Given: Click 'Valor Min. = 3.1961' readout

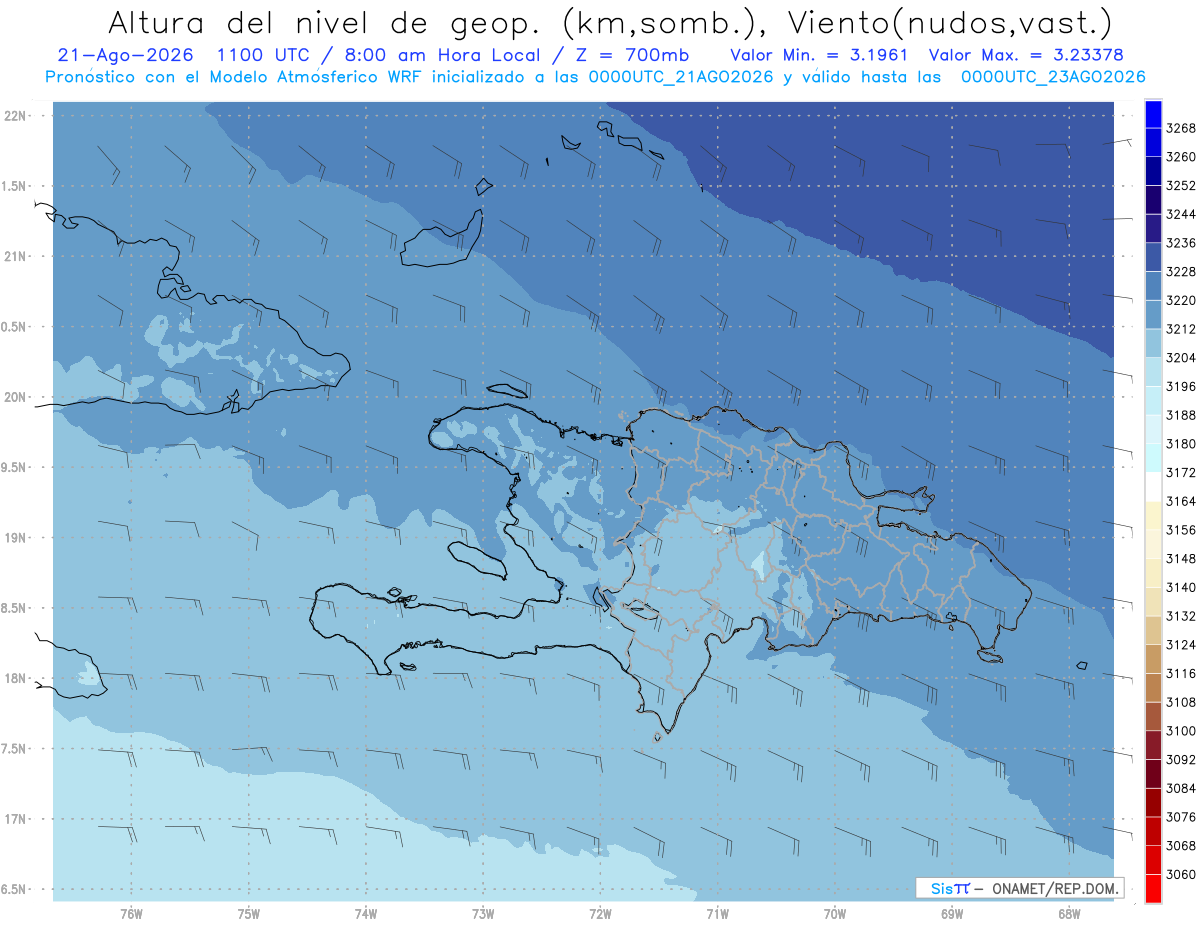Looking at the screenshot, I should click(x=819, y=55).
